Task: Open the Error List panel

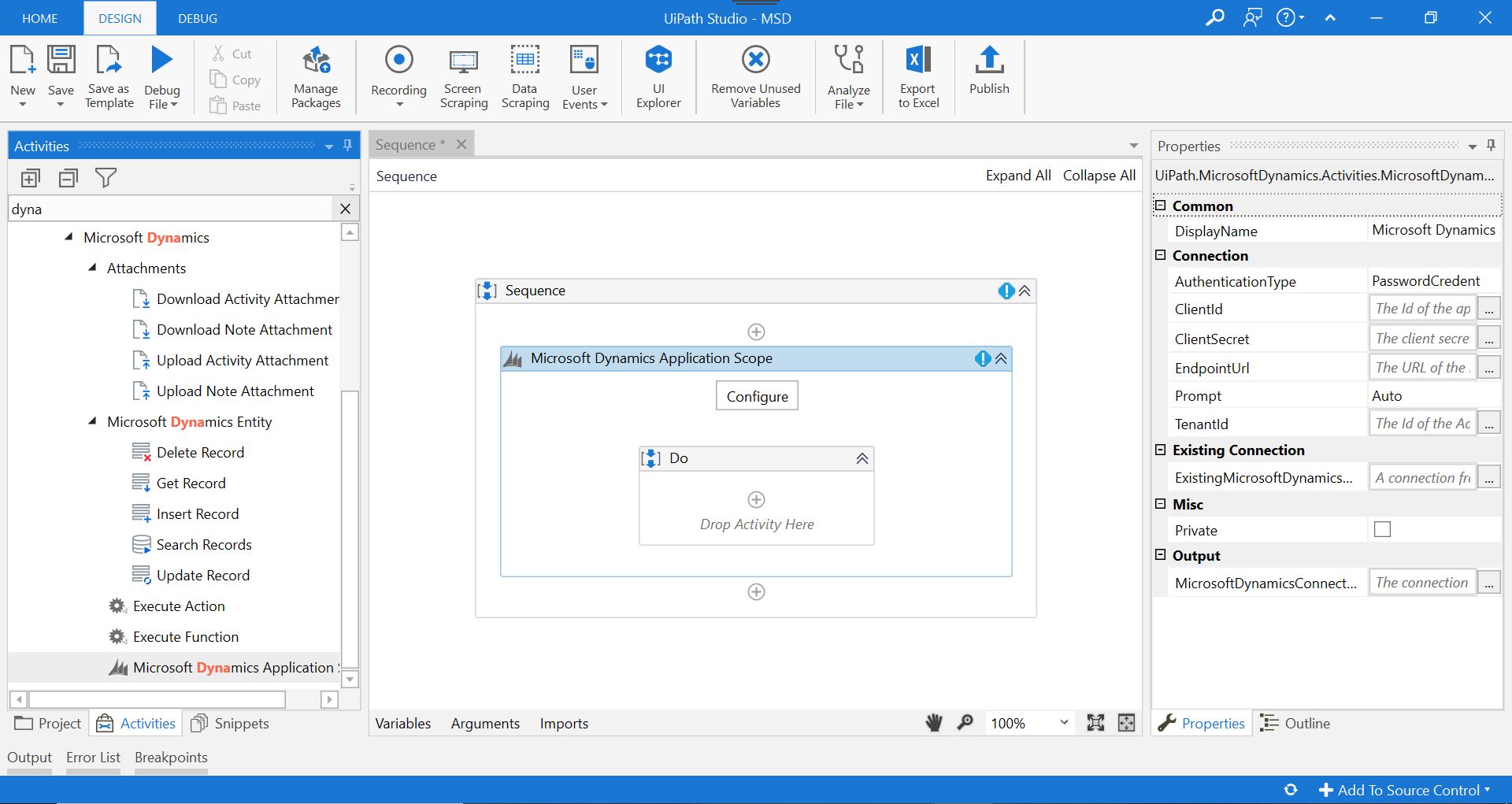Action: [x=93, y=757]
